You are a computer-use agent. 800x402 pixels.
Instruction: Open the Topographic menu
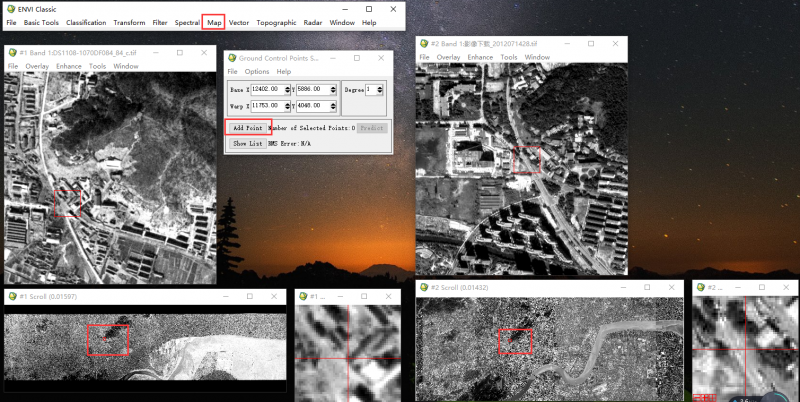[275, 22]
